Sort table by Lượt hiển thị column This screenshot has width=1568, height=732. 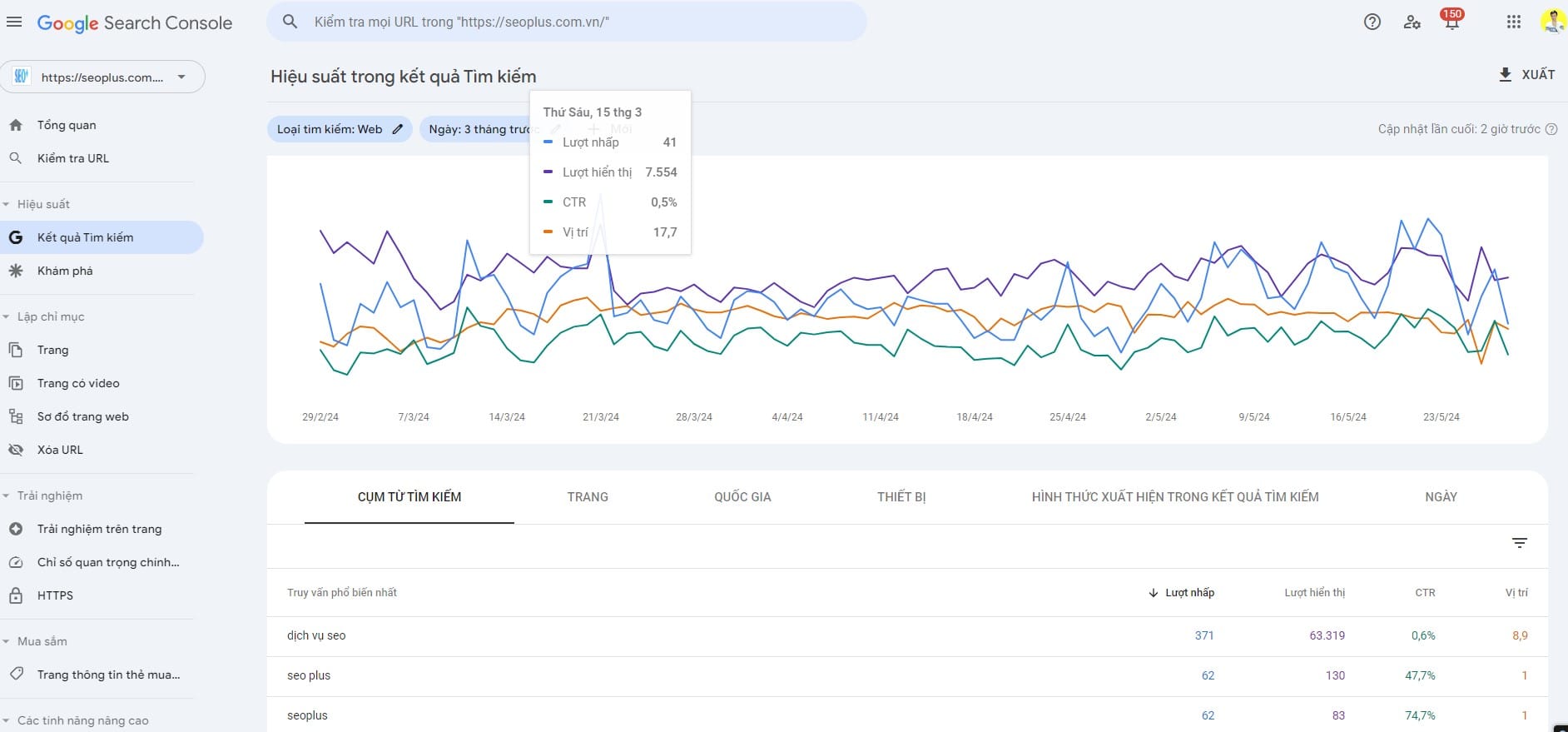[1315, 593]
